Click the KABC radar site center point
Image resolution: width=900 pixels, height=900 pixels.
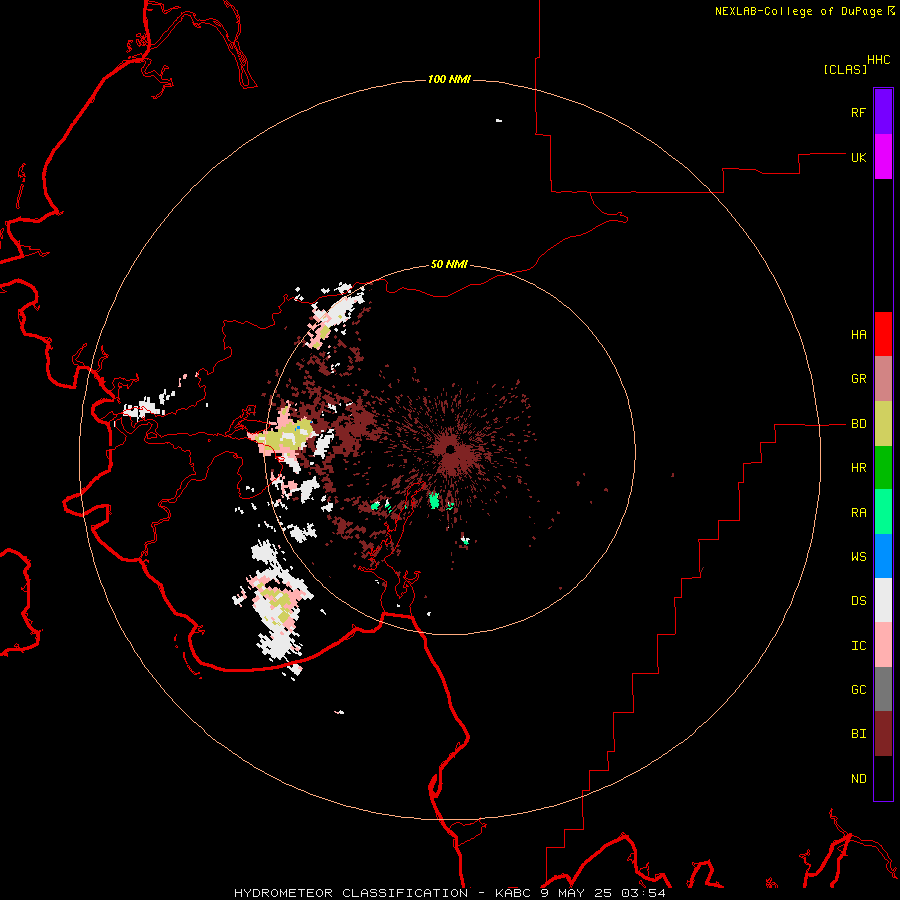tap(451, 449)
